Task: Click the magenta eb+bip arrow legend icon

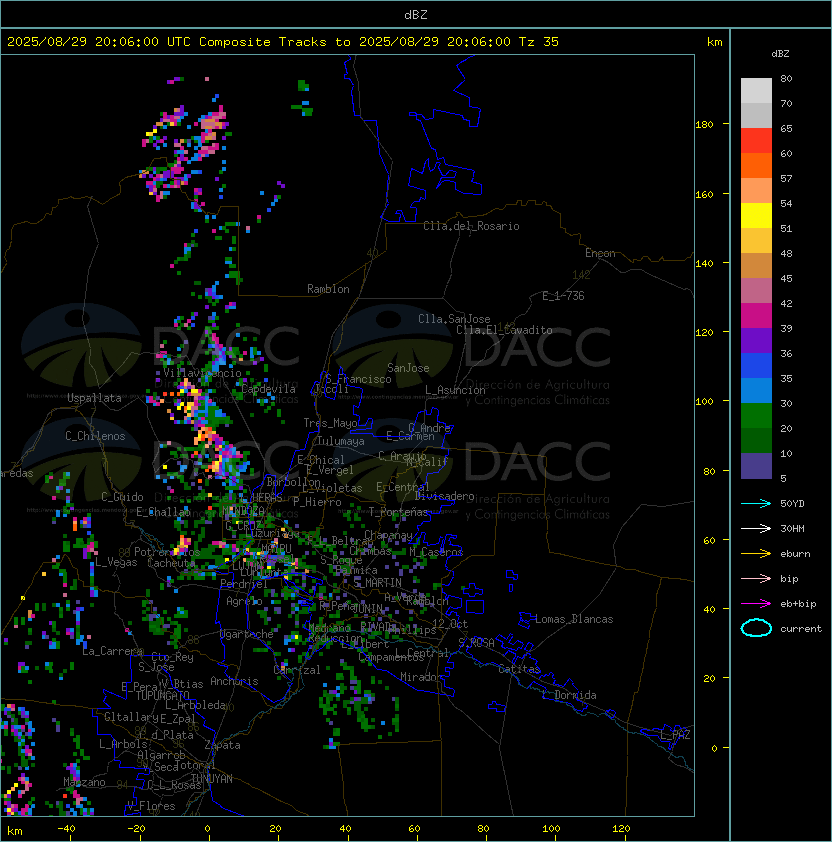Action: point(756,604)
